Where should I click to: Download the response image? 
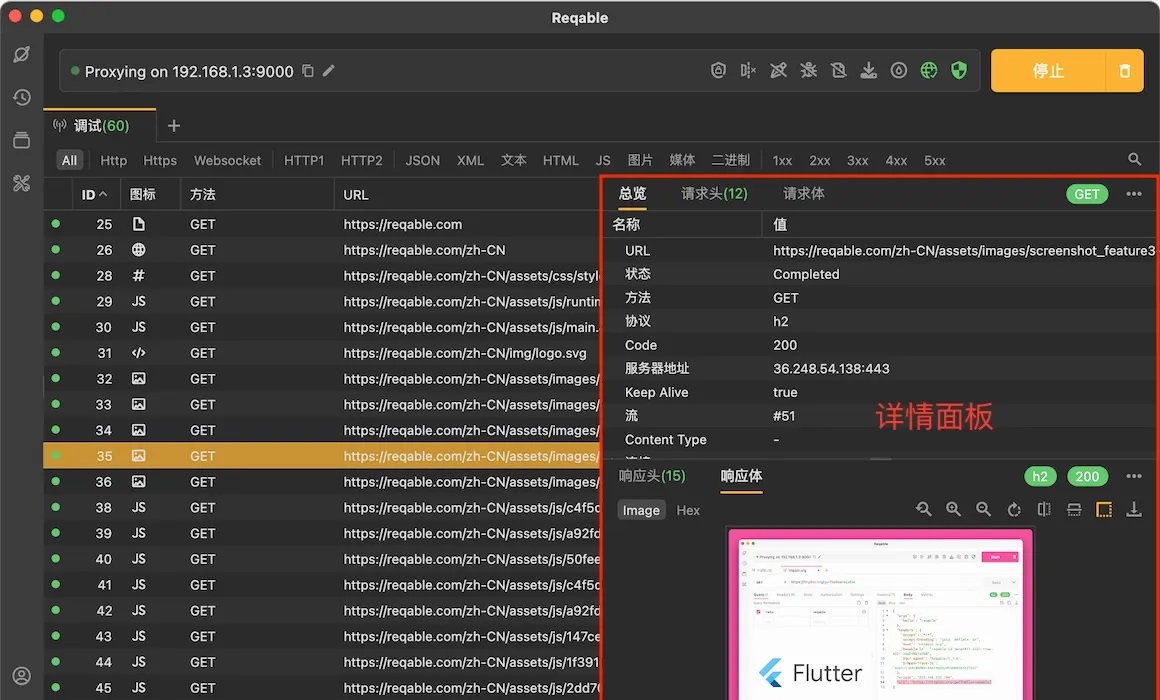[1133, 509]
